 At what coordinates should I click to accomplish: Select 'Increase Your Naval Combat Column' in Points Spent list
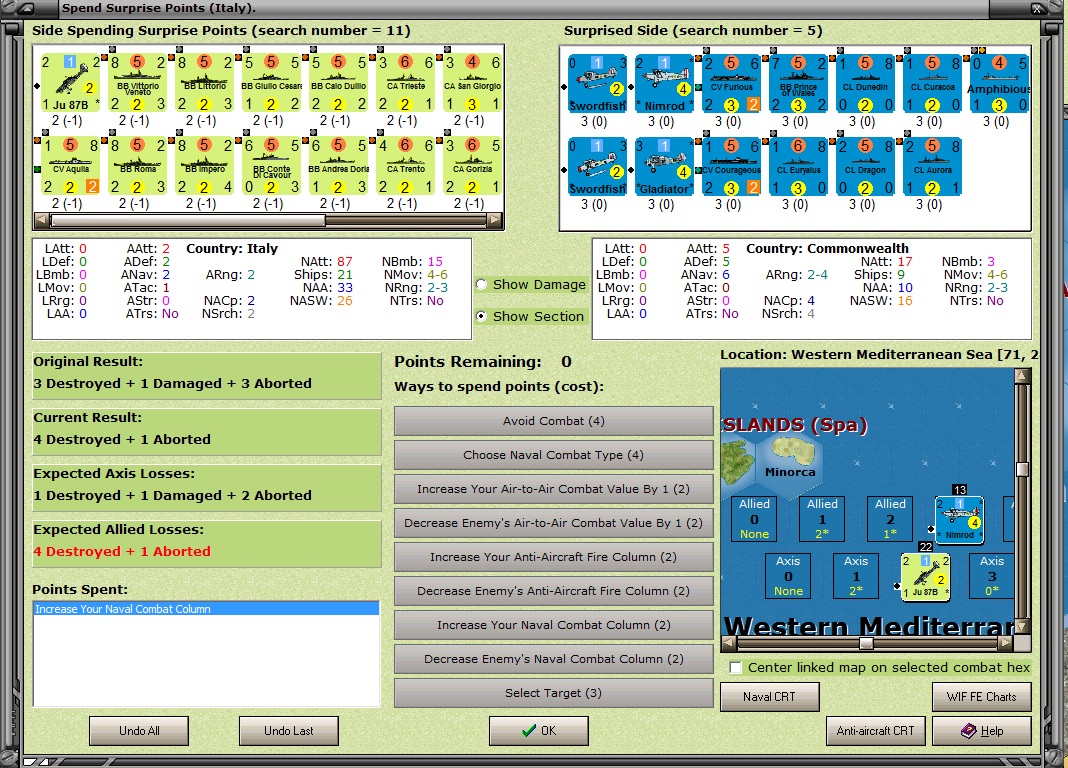206,609
